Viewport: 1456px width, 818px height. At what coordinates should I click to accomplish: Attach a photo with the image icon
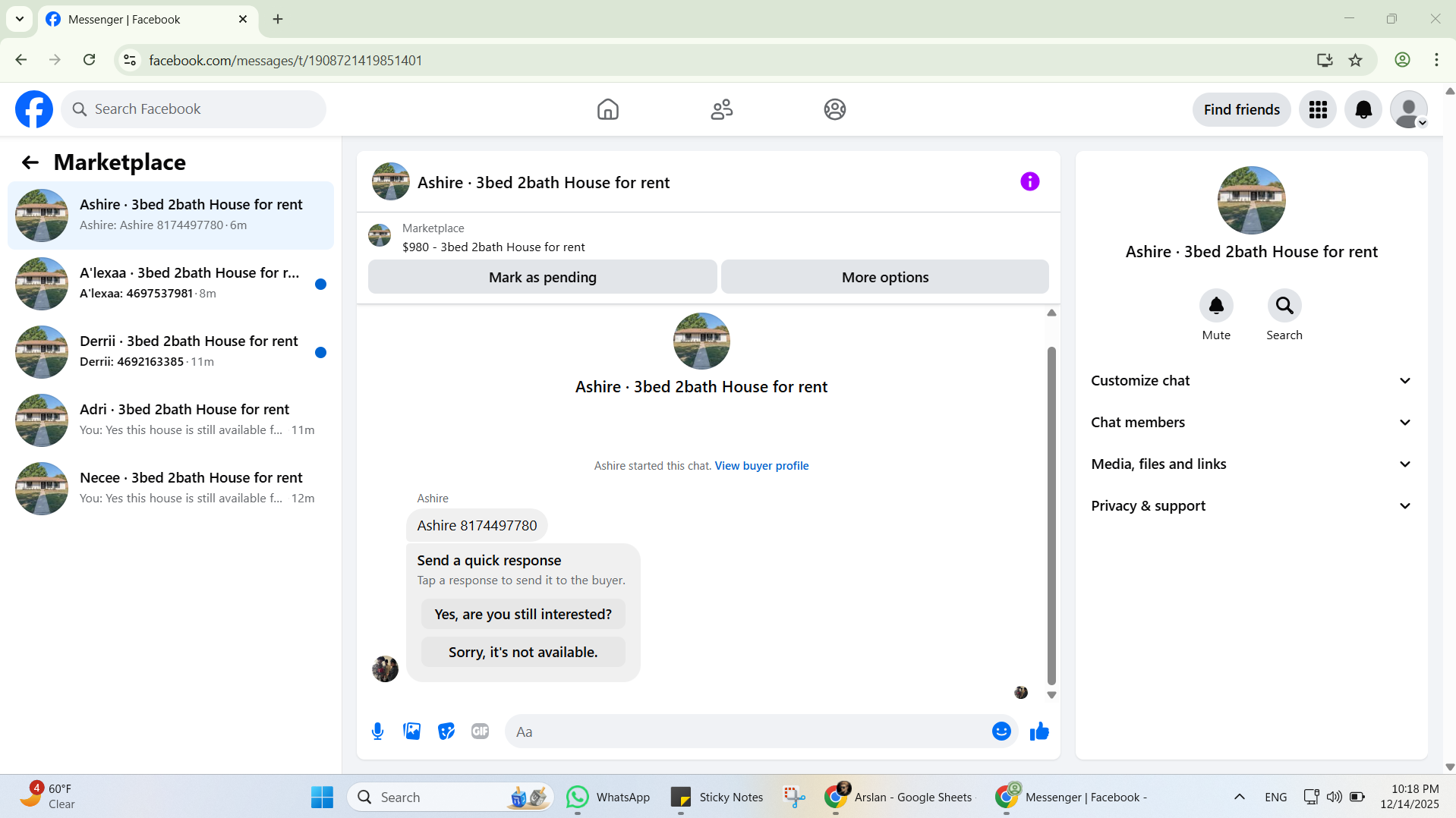click(411, 731)
